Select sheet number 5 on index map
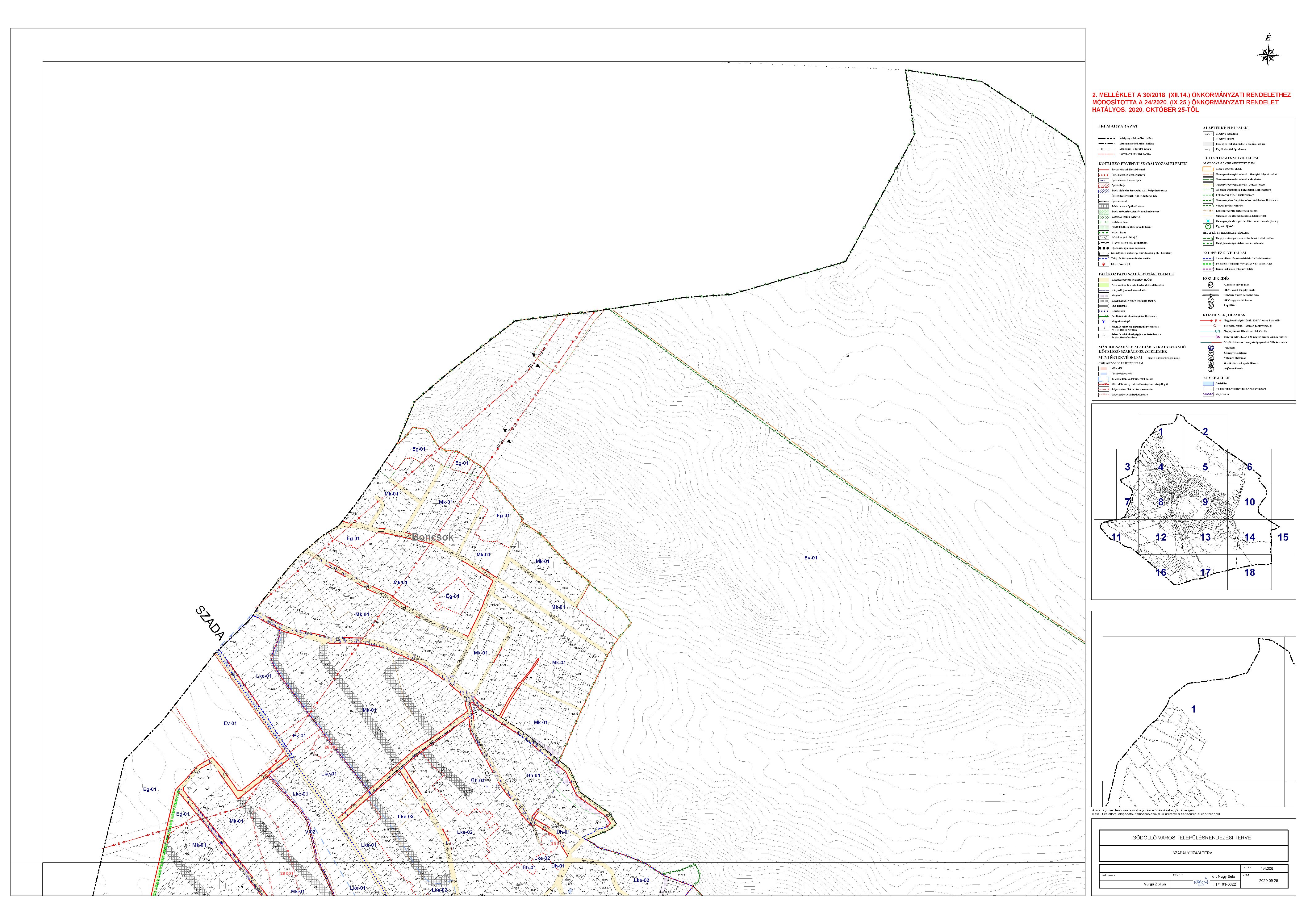The image size is (1308, 924). pos(1205,467)
